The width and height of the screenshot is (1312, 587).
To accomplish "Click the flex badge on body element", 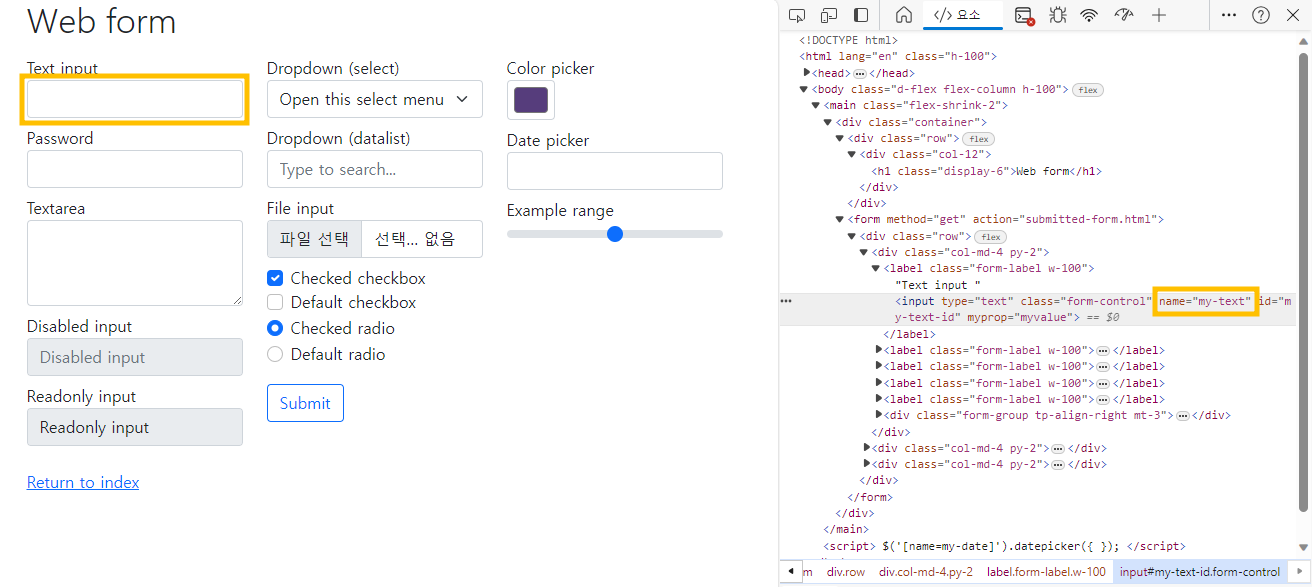I will point(1087,90).
